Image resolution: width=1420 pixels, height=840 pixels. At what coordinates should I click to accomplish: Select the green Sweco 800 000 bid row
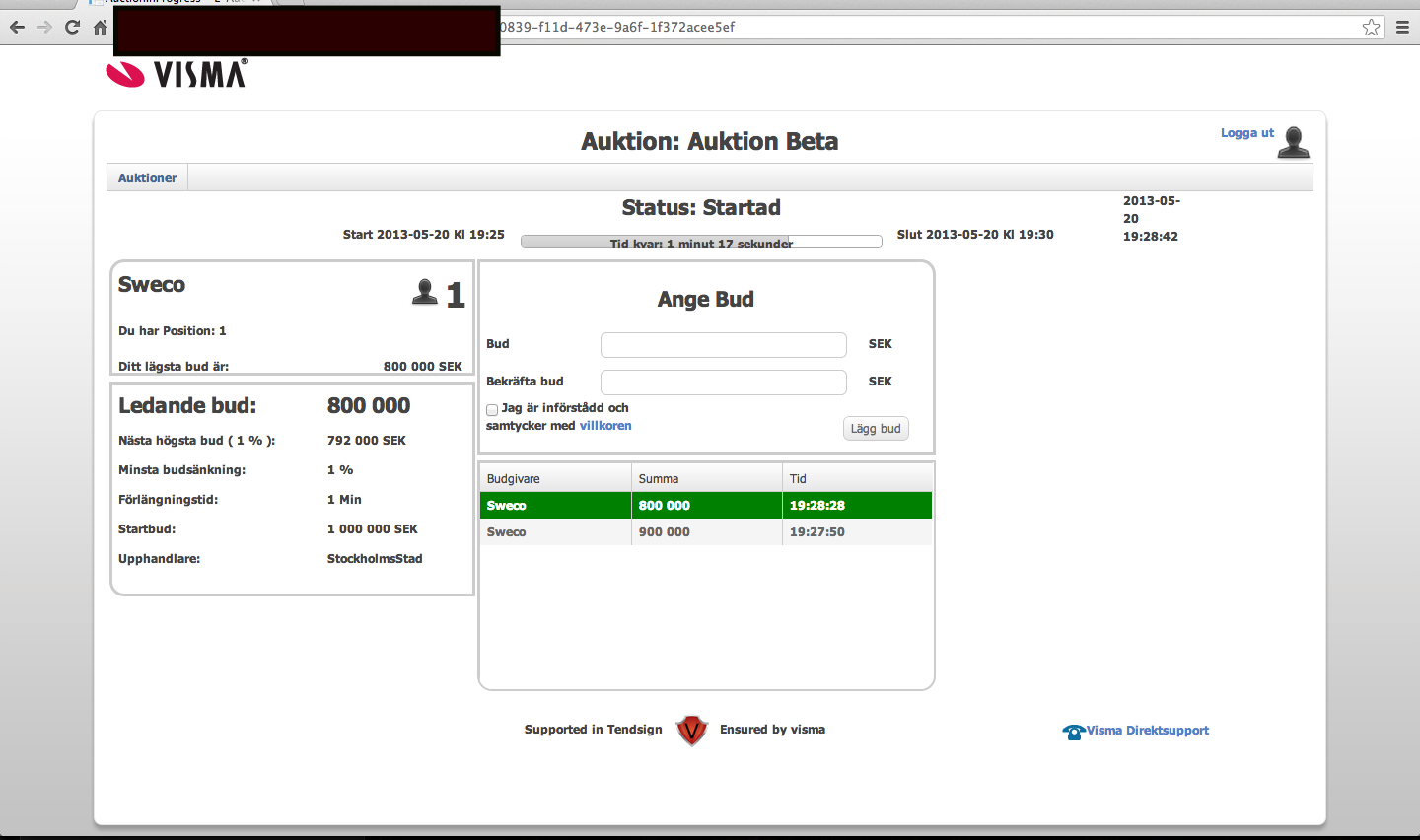tap(706, 505)
